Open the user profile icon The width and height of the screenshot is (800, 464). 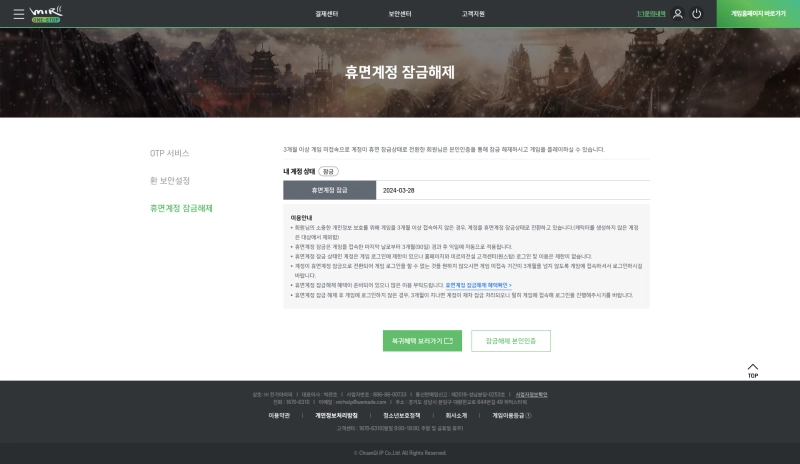coord(678,14)
